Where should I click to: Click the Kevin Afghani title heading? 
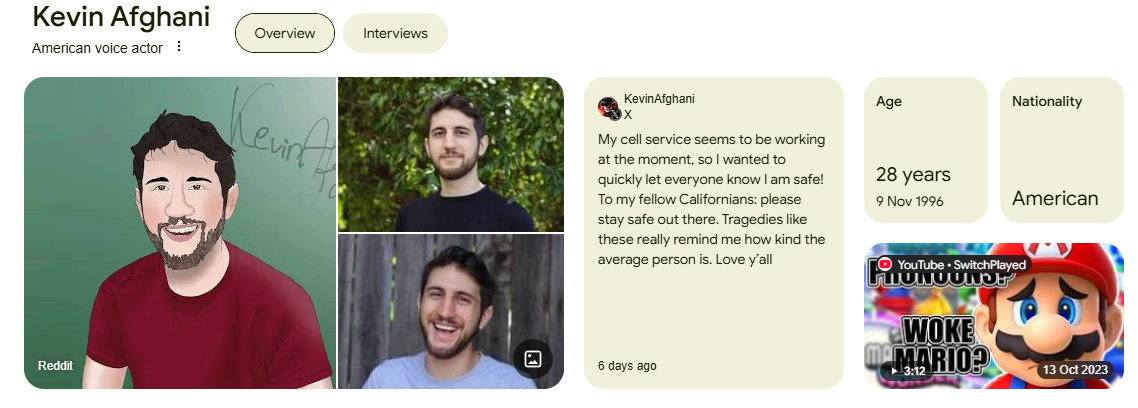121,17
